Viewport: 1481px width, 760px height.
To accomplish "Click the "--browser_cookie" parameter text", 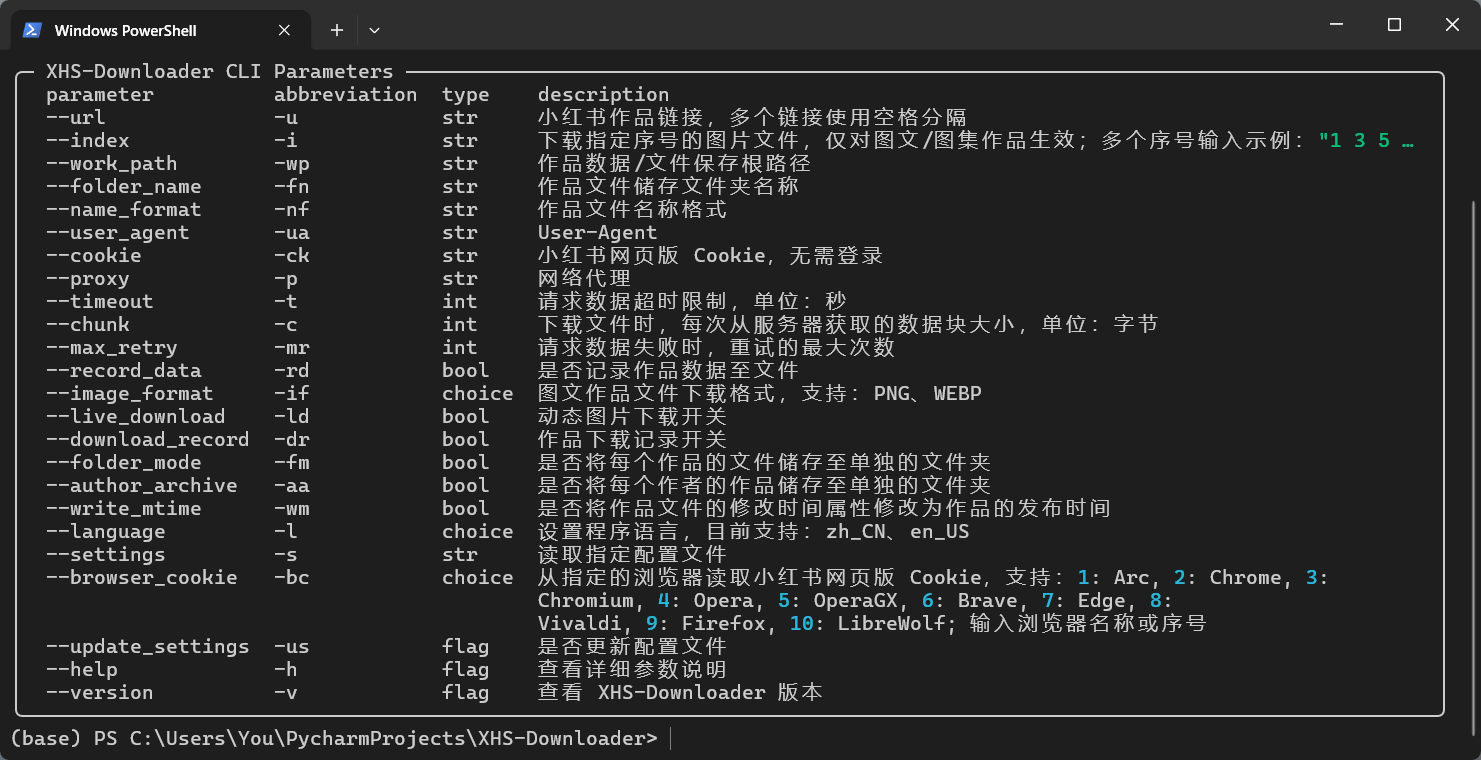I will point(141,578).
